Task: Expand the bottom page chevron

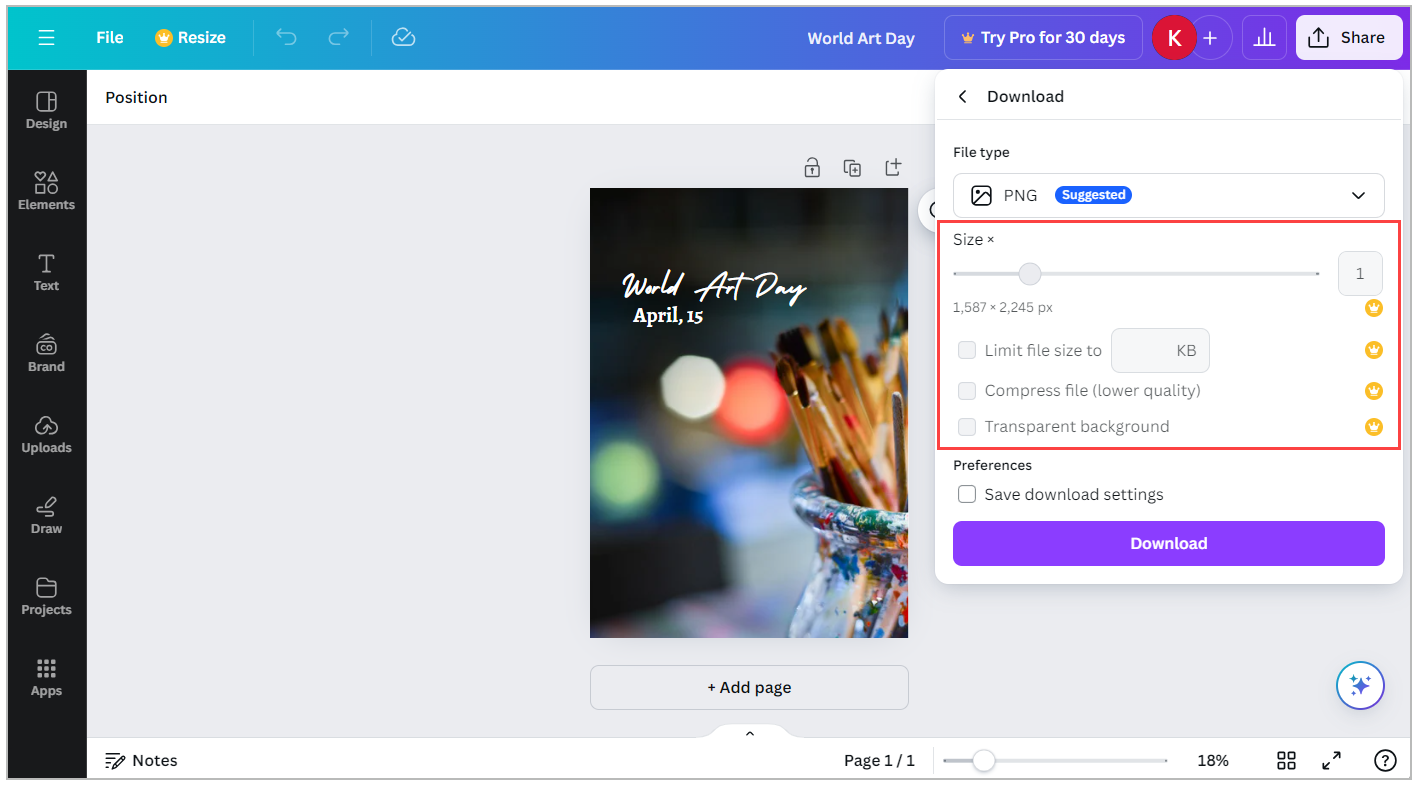Action: [748, 732]
